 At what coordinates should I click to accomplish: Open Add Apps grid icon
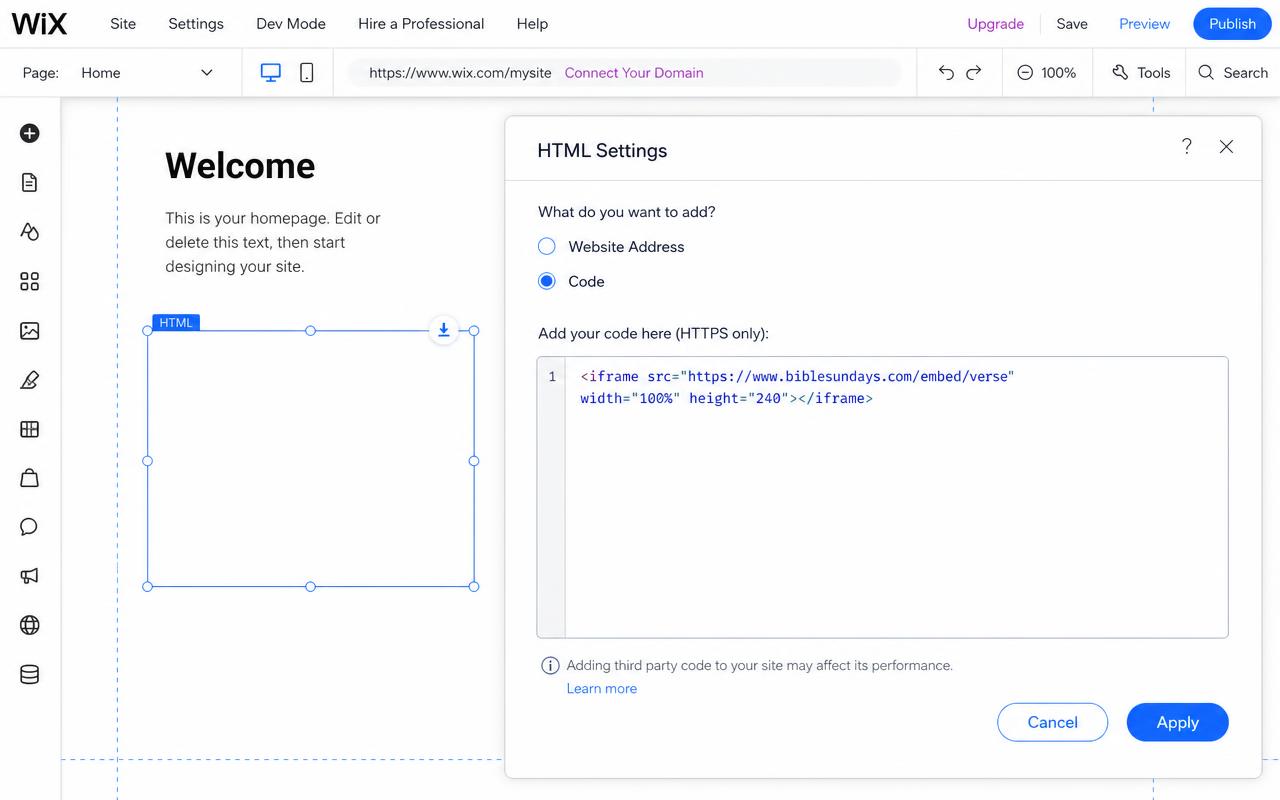(30, 281)
